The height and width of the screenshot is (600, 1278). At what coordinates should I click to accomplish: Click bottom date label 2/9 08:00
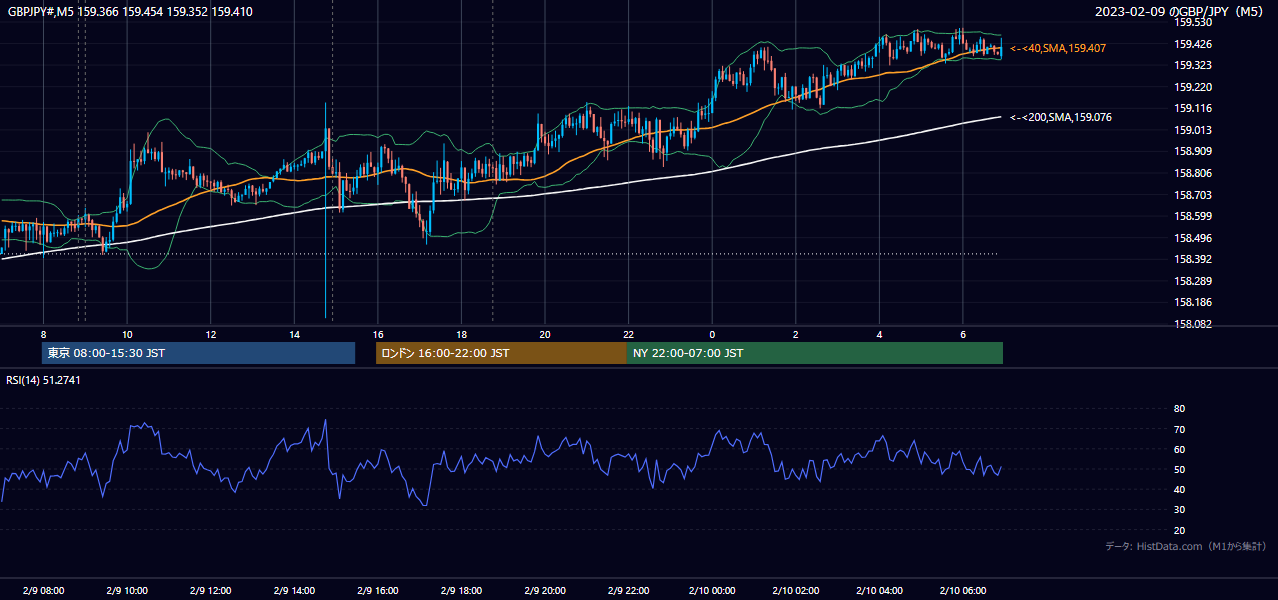tap(43, 591)
